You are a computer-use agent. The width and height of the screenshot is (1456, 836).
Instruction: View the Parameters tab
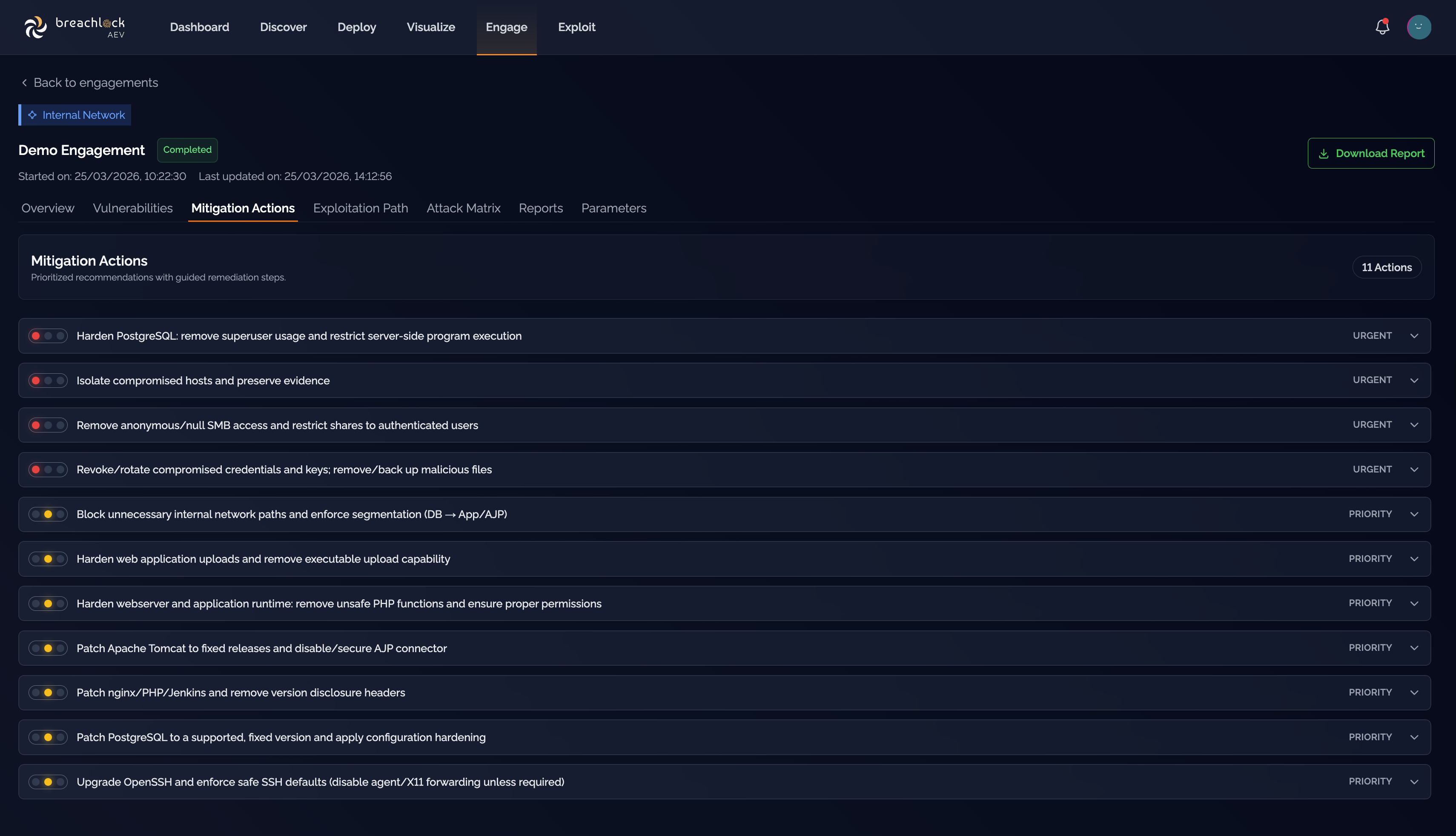(614, 209)
